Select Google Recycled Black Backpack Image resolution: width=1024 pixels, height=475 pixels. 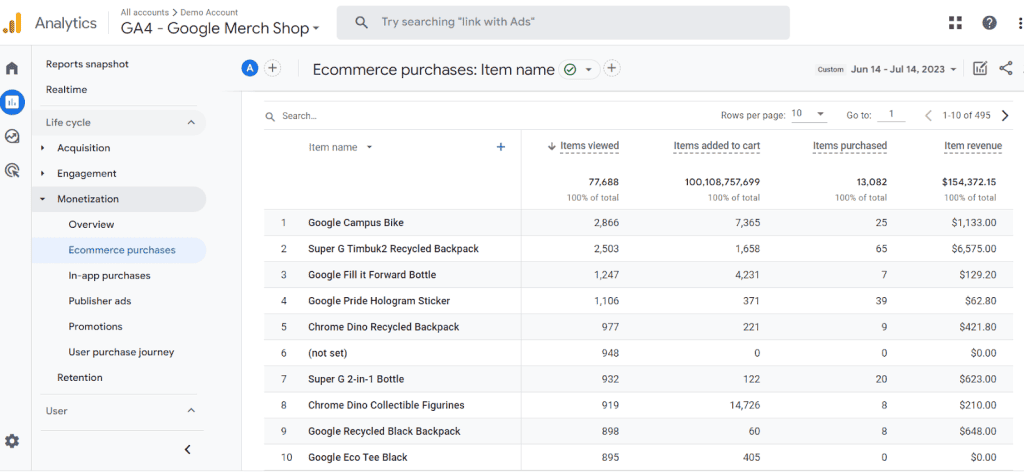point(384,431)
